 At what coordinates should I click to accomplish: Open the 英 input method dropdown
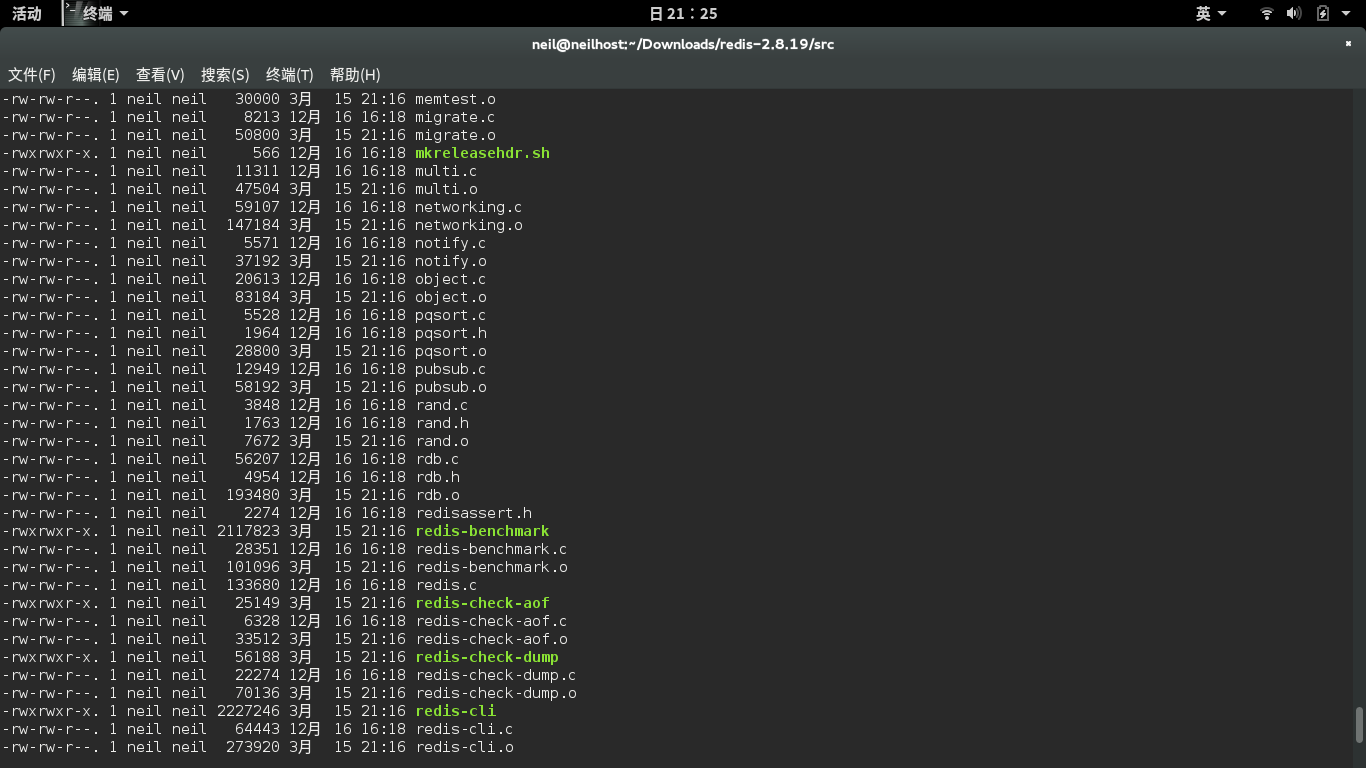[x=1211, y=13]
